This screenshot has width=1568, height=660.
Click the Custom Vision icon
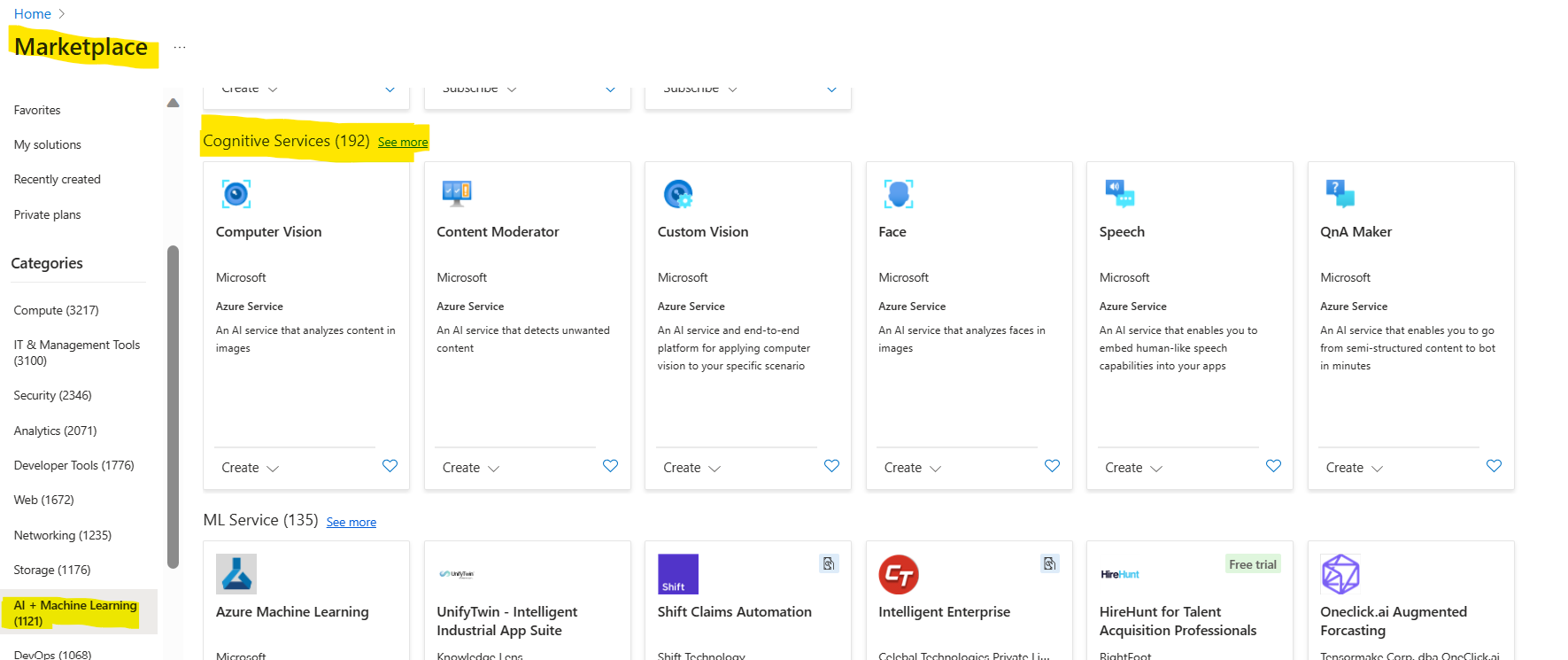[x=678, y=193]
